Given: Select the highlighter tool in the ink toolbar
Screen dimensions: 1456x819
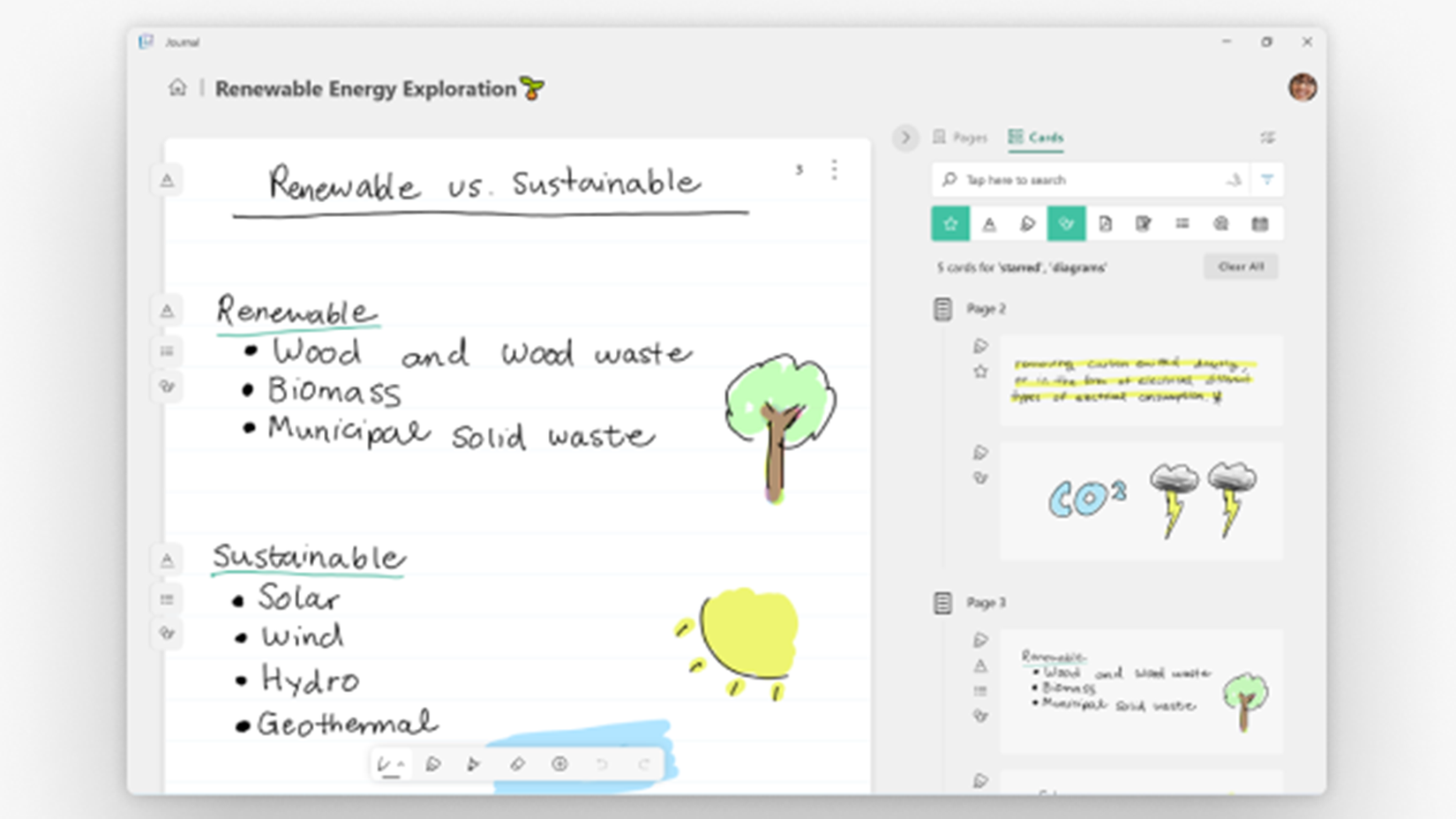Looking at the screenshot, I should [432, 764].
